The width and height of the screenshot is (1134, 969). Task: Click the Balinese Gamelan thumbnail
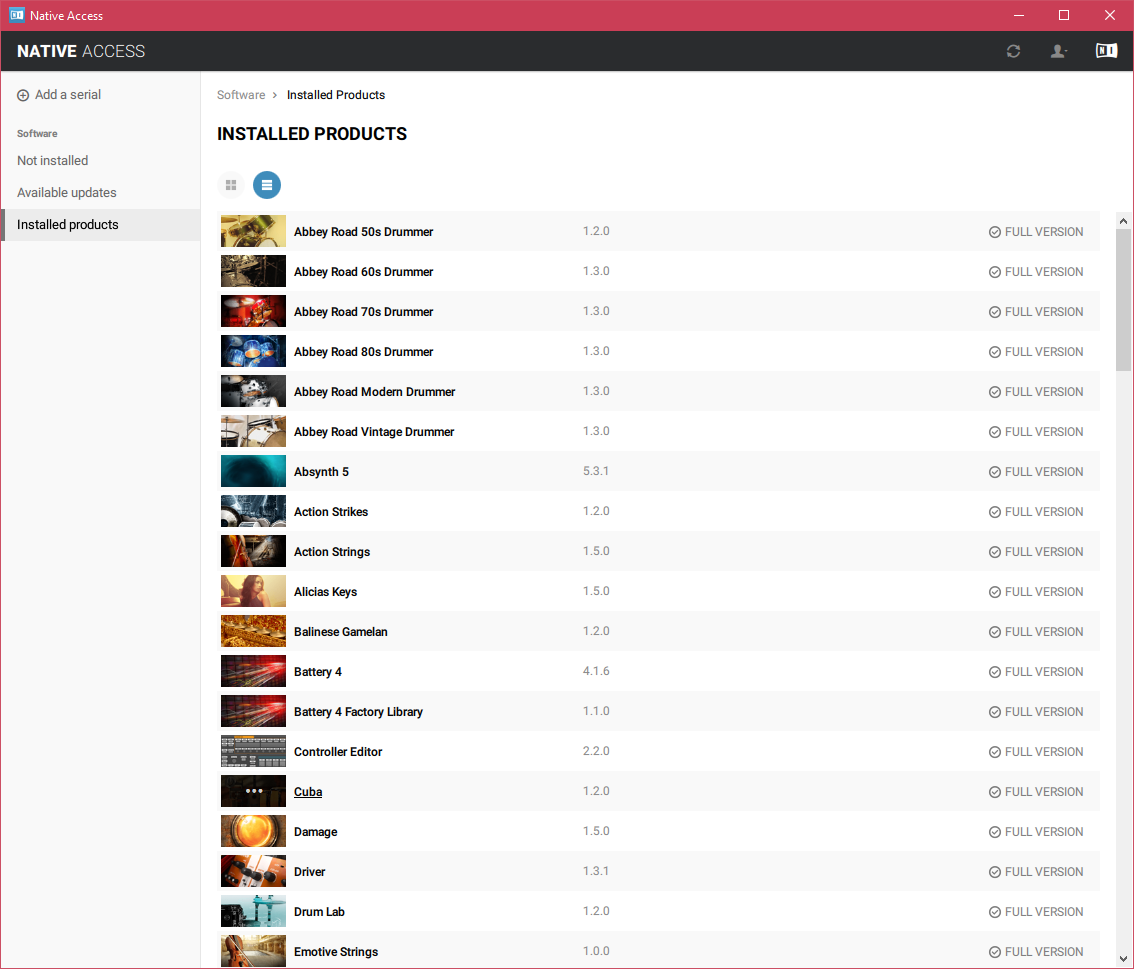click(253, 631)
